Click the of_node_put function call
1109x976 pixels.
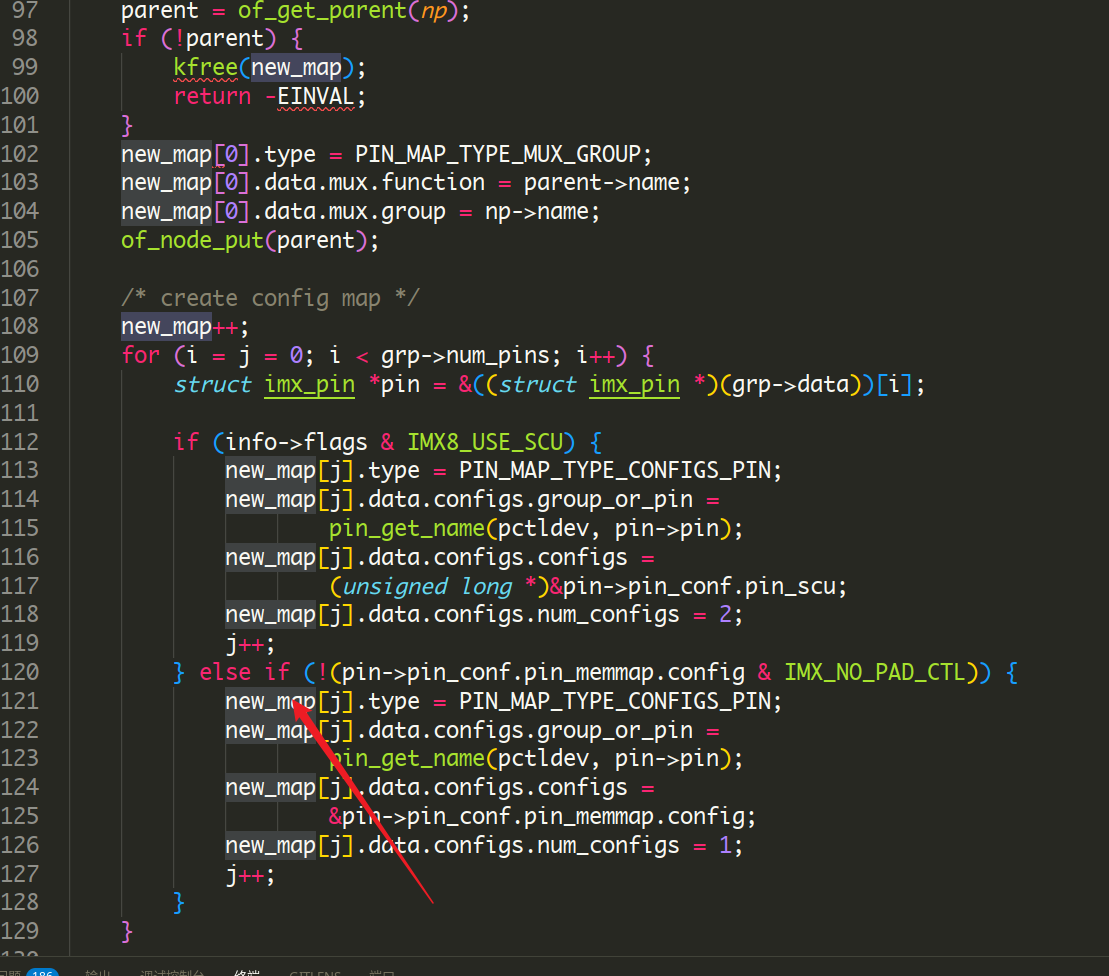click(190, 240)
